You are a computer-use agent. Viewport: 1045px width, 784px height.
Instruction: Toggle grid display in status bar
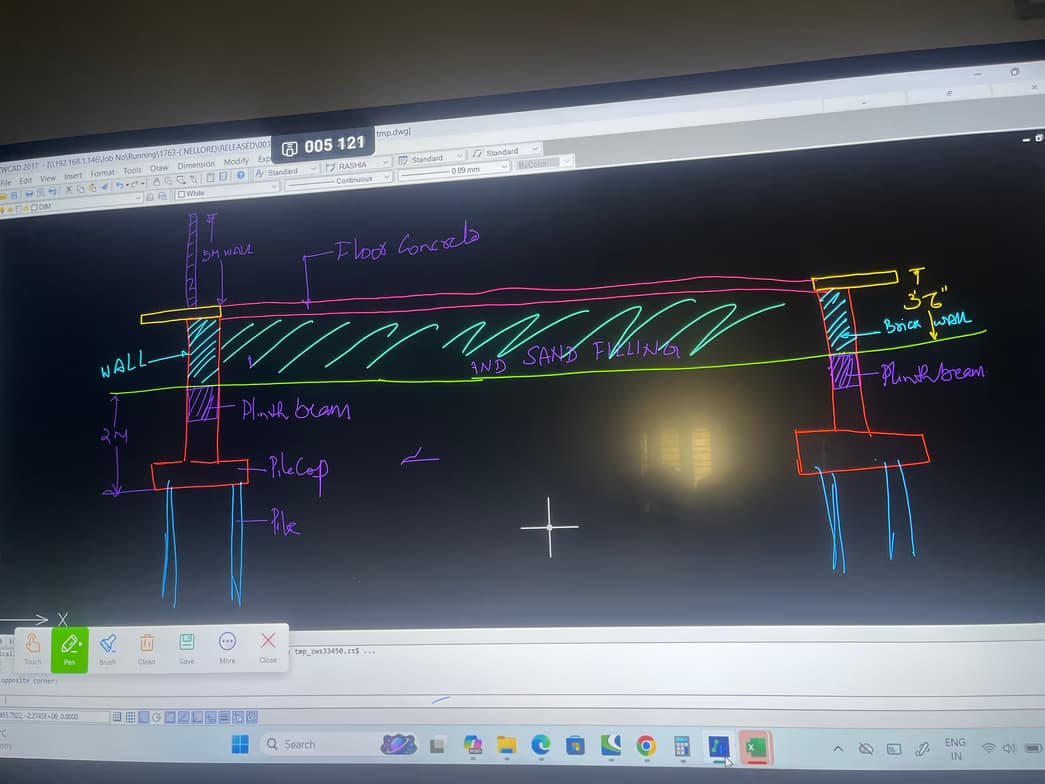131,717
